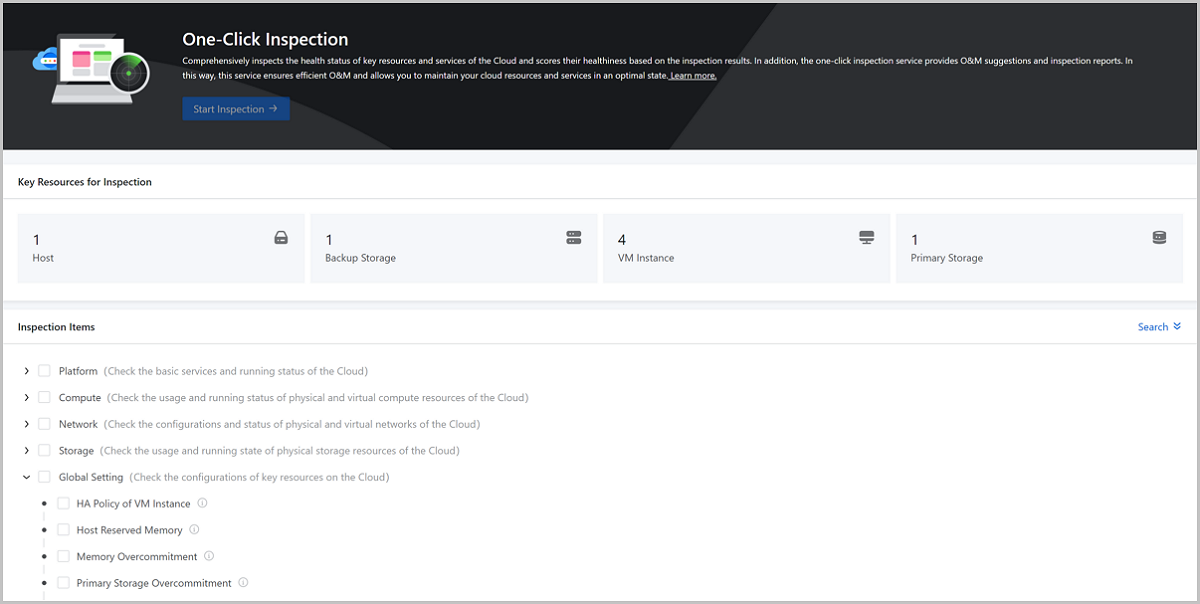Click the Backup Storage icon

click(573, 238)
